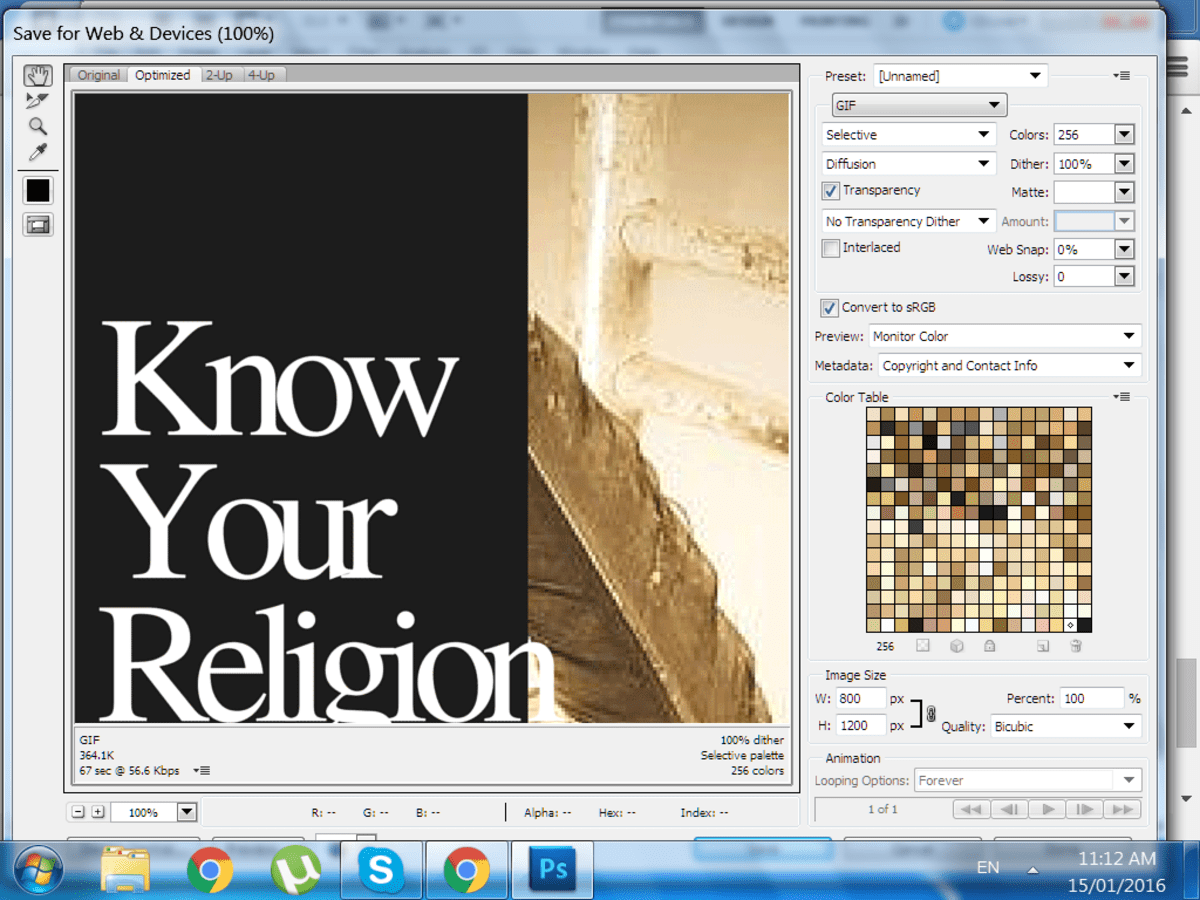Switch to the 4-Up tab
Image resolution: width=1200 pixels, height=900 pixels.
tap(260, 75)
